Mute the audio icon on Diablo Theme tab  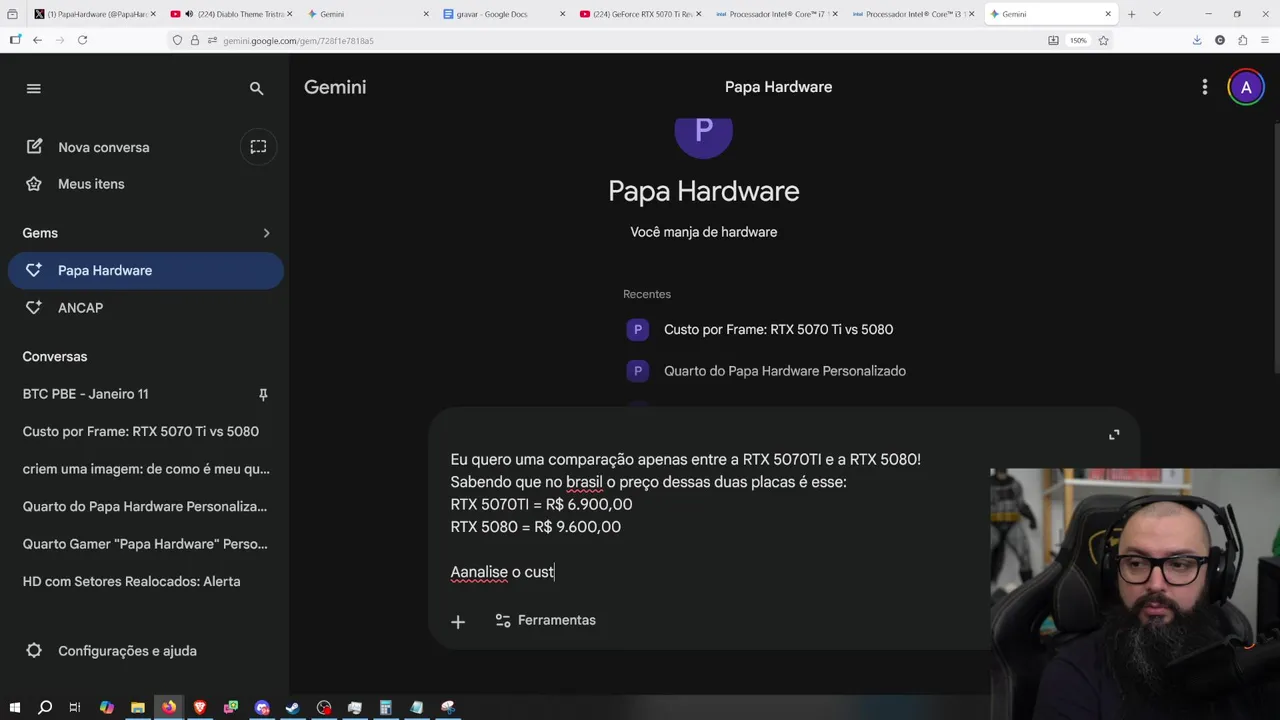pyautogui.click(x=189, y=14)
